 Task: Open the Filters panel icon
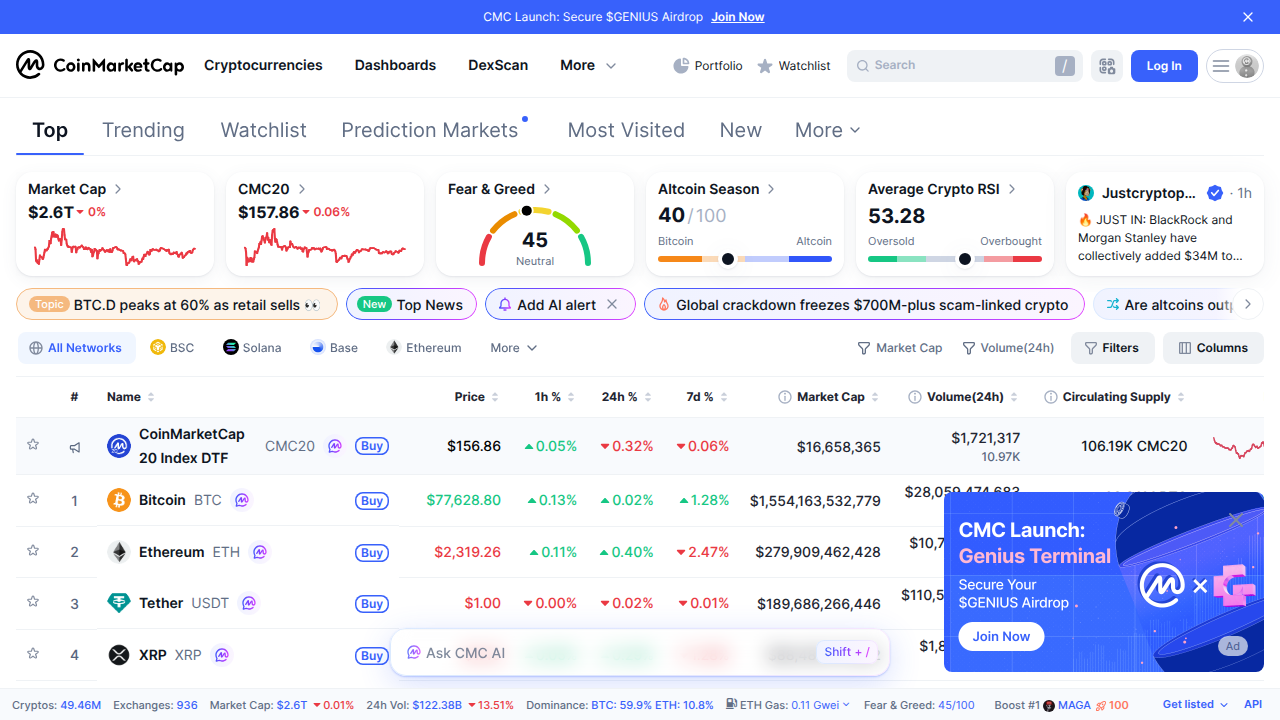(x=1091, y=347)
